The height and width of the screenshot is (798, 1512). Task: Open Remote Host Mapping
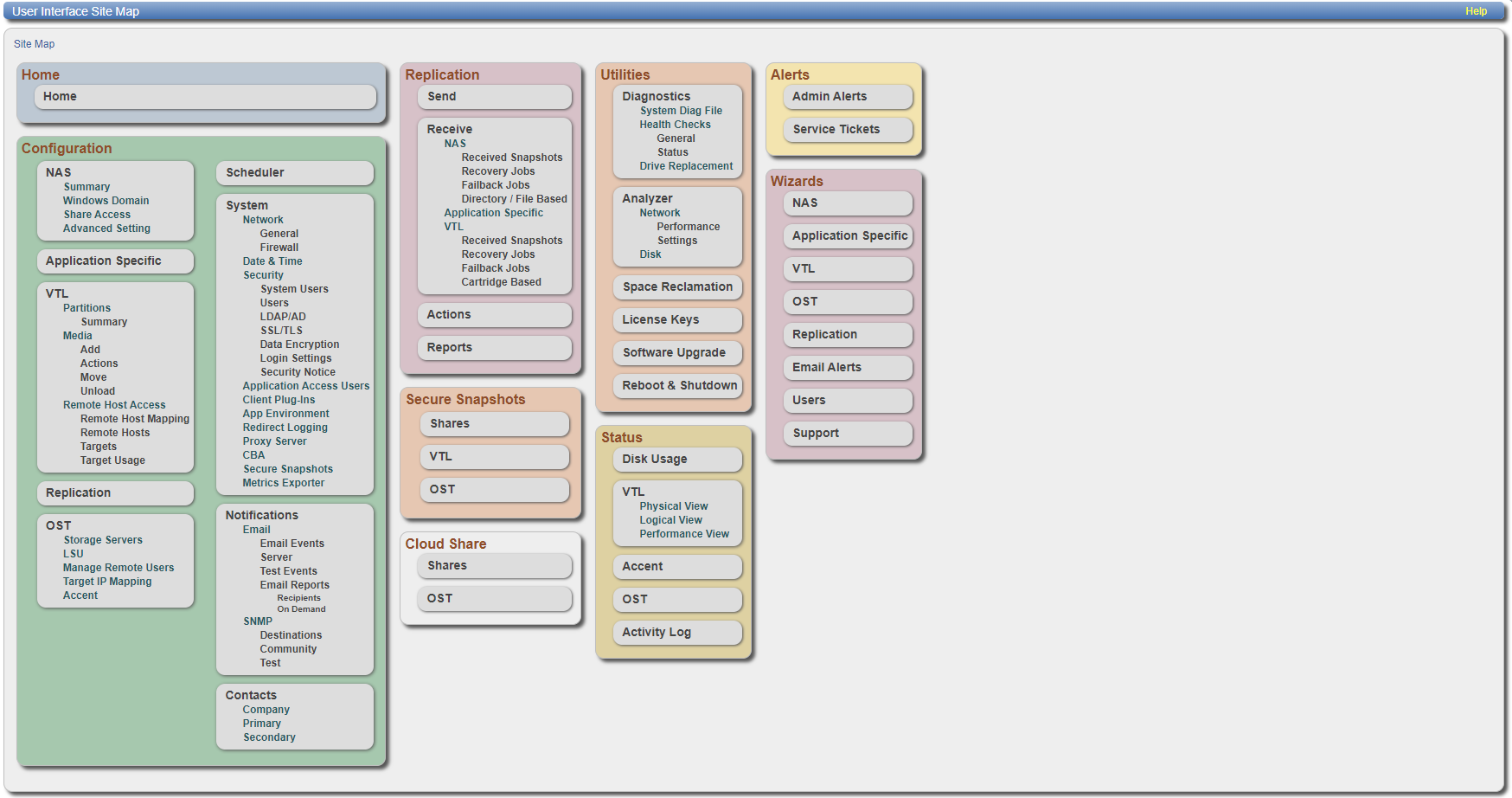coord(135,419)
